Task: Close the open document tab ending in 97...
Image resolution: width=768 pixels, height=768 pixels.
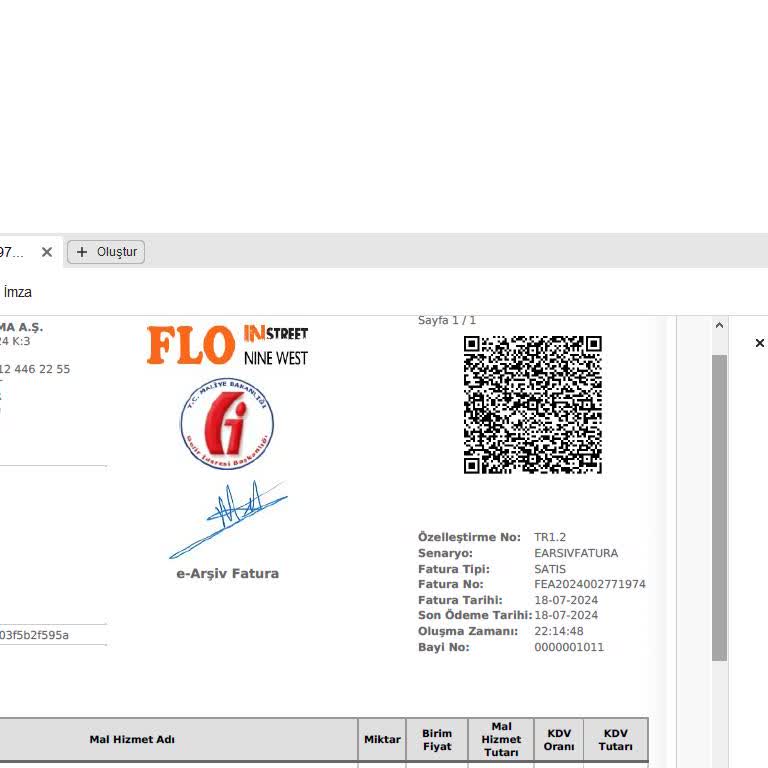Action: [47, 252]
